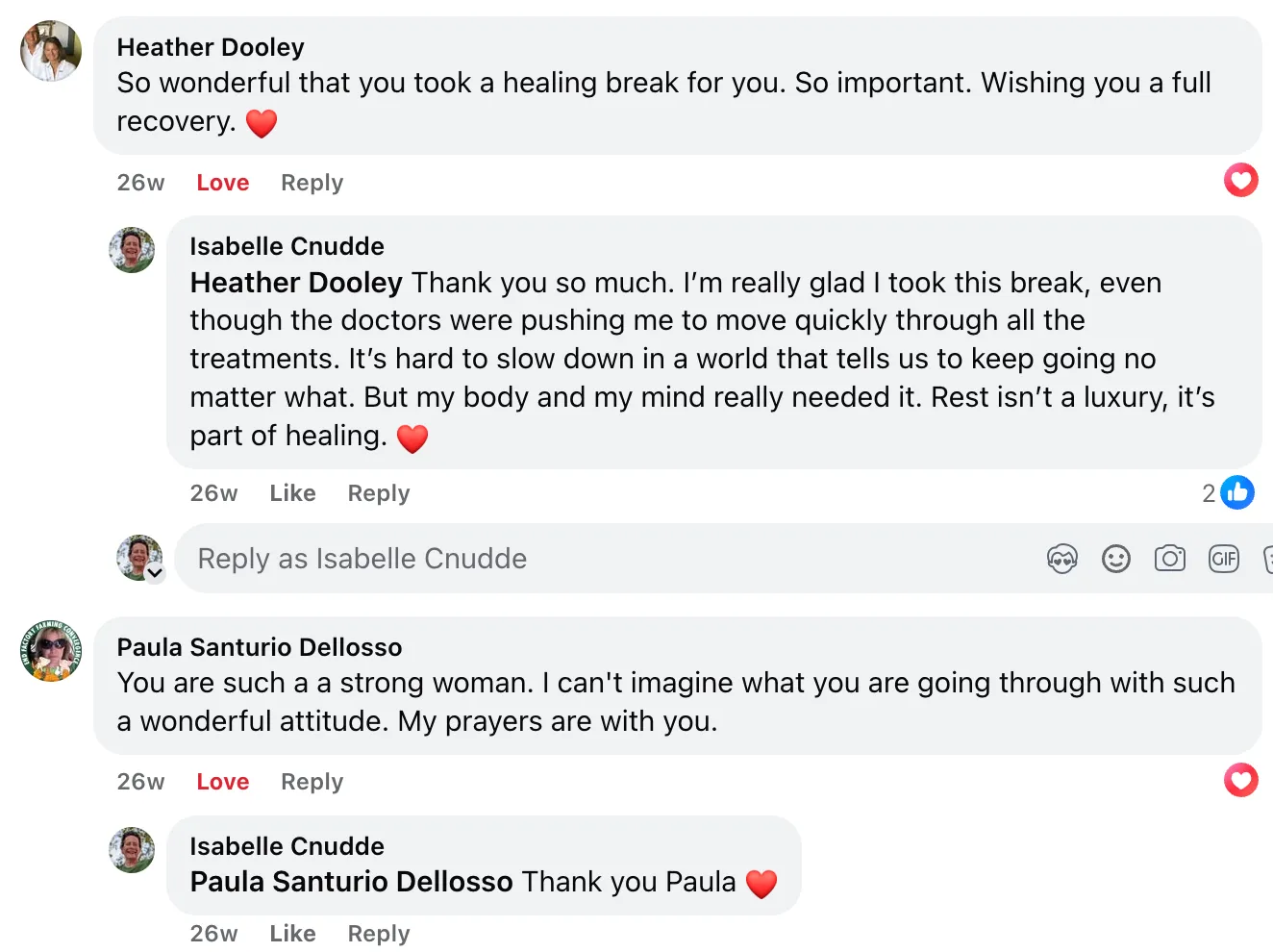
Task: Open the emoji picker in reply box
Action: (x=1115, y=559)
